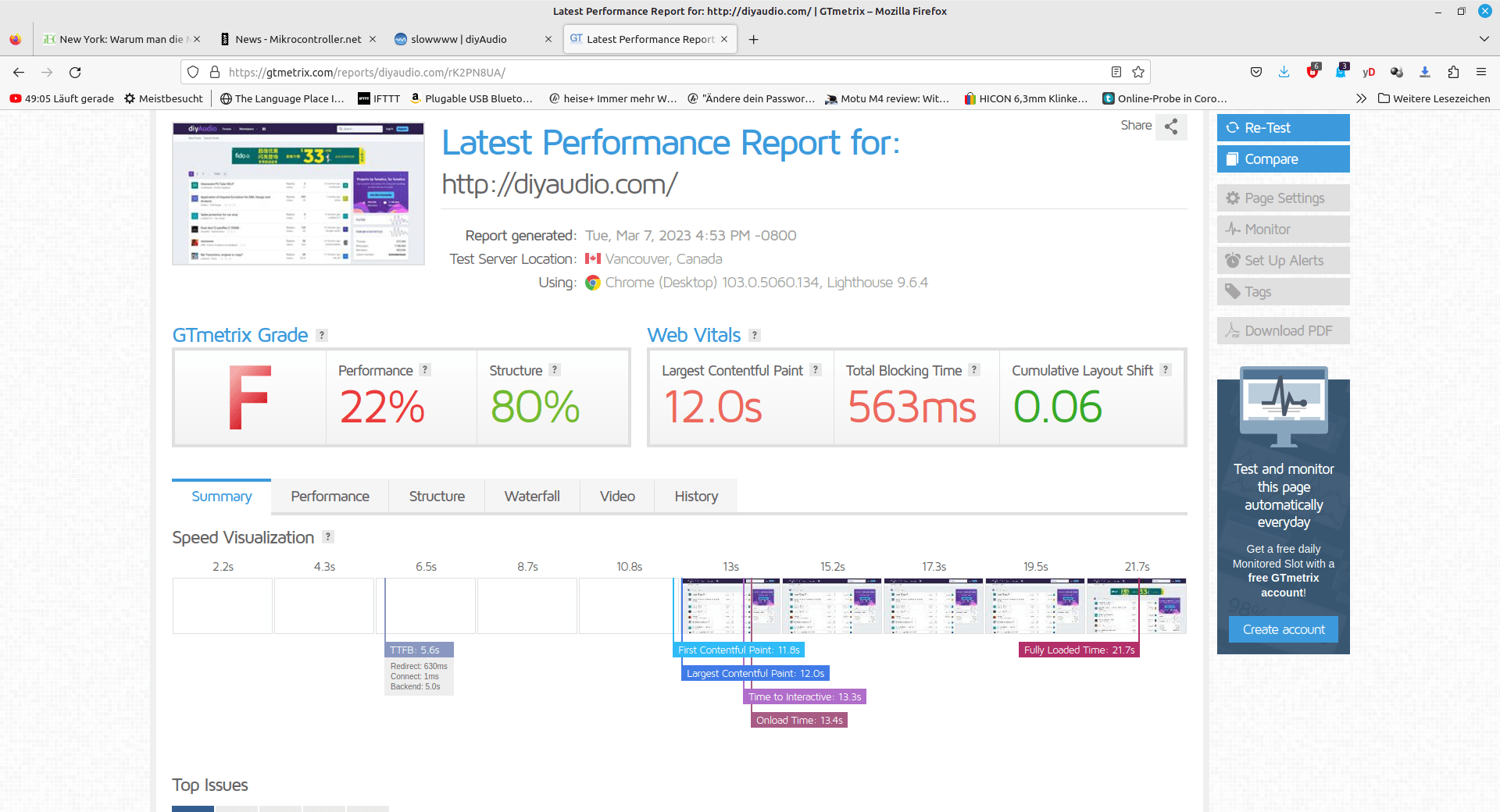Close the Latest Performance Report tab
Screen dimensions: 1500x812
click(724, 39)
